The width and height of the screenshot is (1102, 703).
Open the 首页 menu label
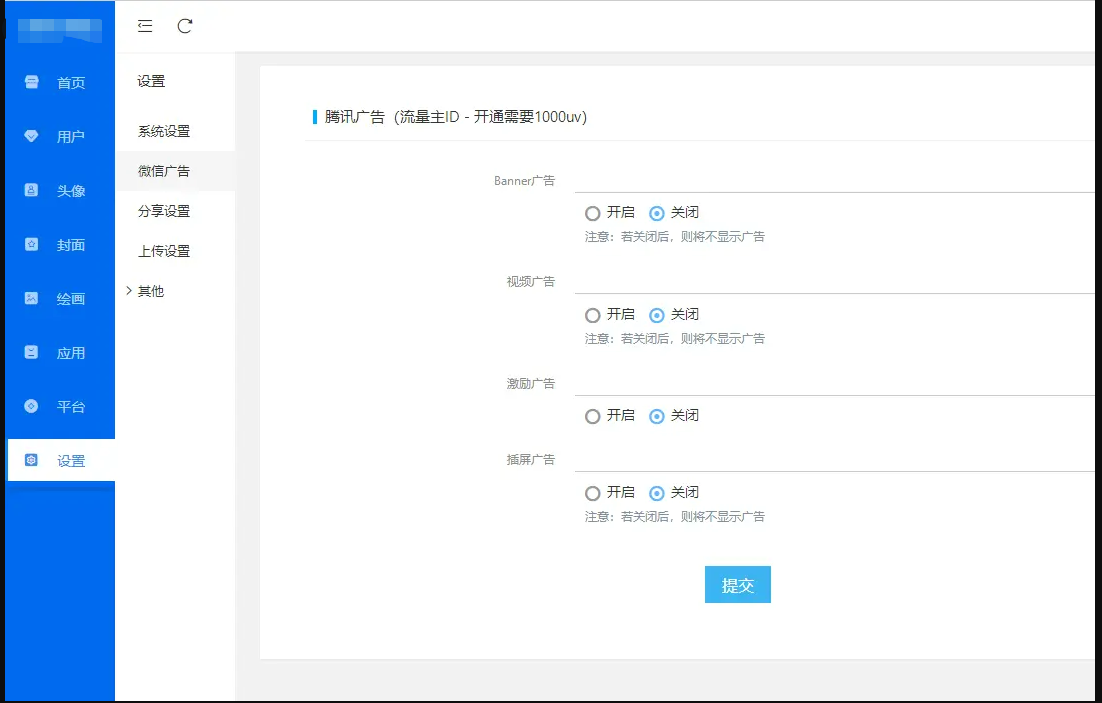71,83
